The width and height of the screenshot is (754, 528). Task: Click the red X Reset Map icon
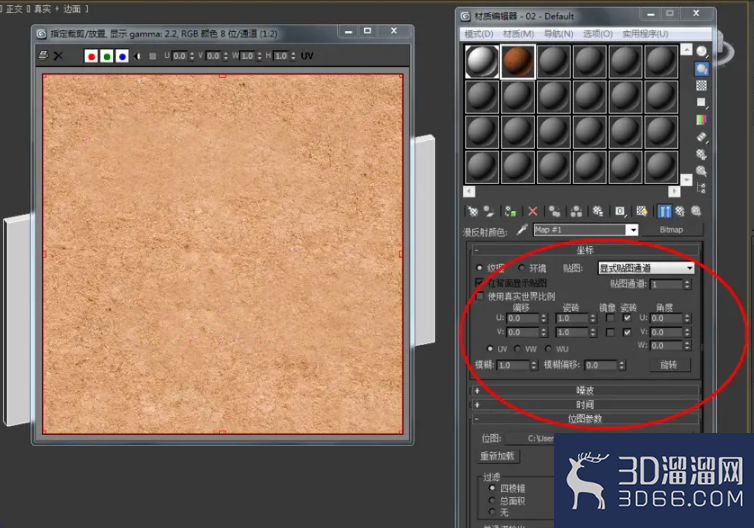tap(532, 211)
